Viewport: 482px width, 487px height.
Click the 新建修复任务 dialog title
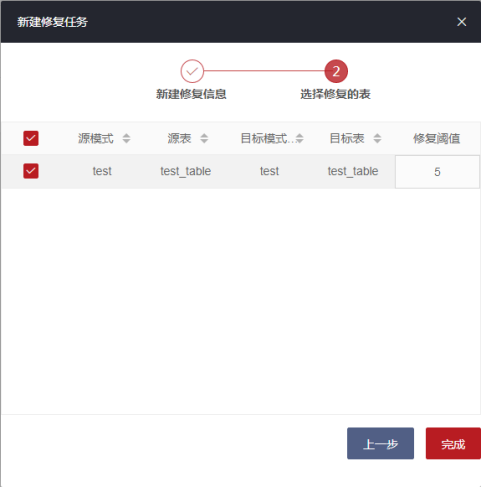click(52, 22)
